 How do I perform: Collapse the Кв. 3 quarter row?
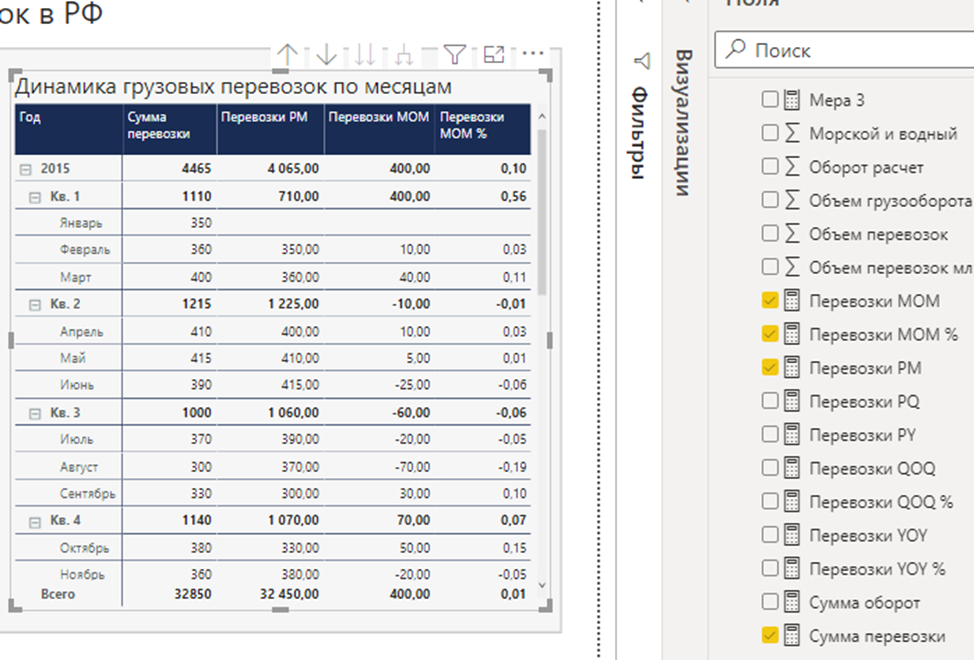coord(35,414)
